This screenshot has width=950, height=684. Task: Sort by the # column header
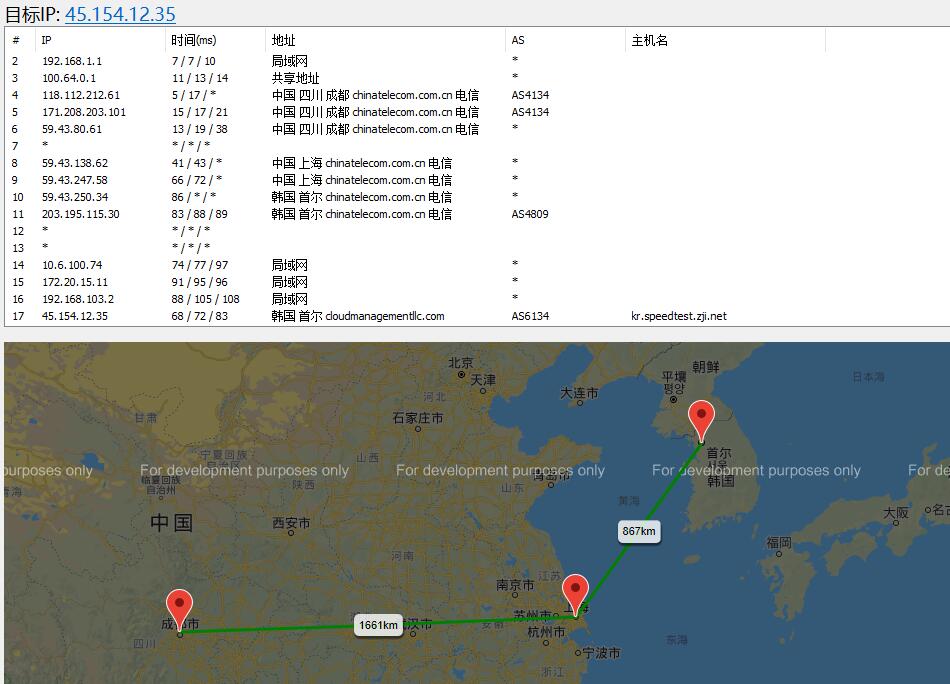(x=16, y=41)
